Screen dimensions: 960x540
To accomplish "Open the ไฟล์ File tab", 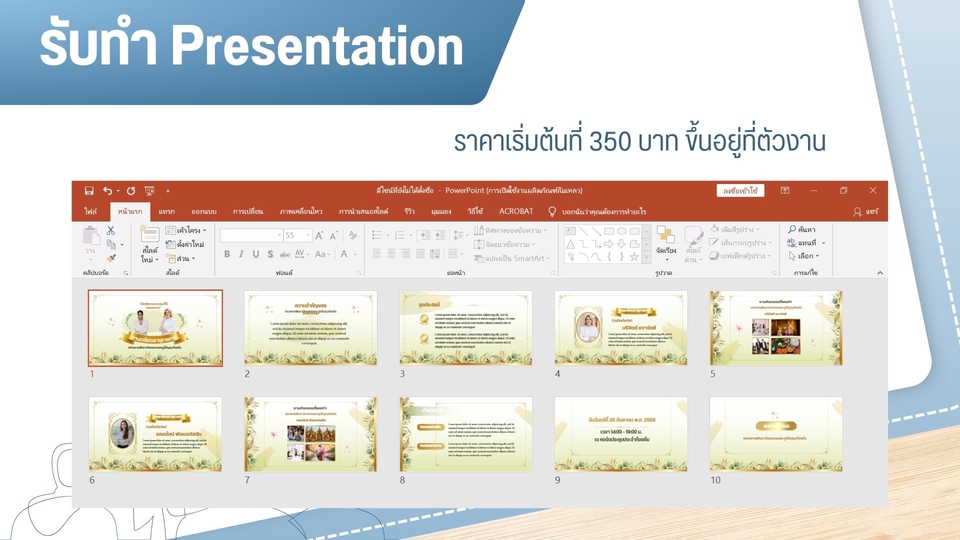I will pos(91,211).
